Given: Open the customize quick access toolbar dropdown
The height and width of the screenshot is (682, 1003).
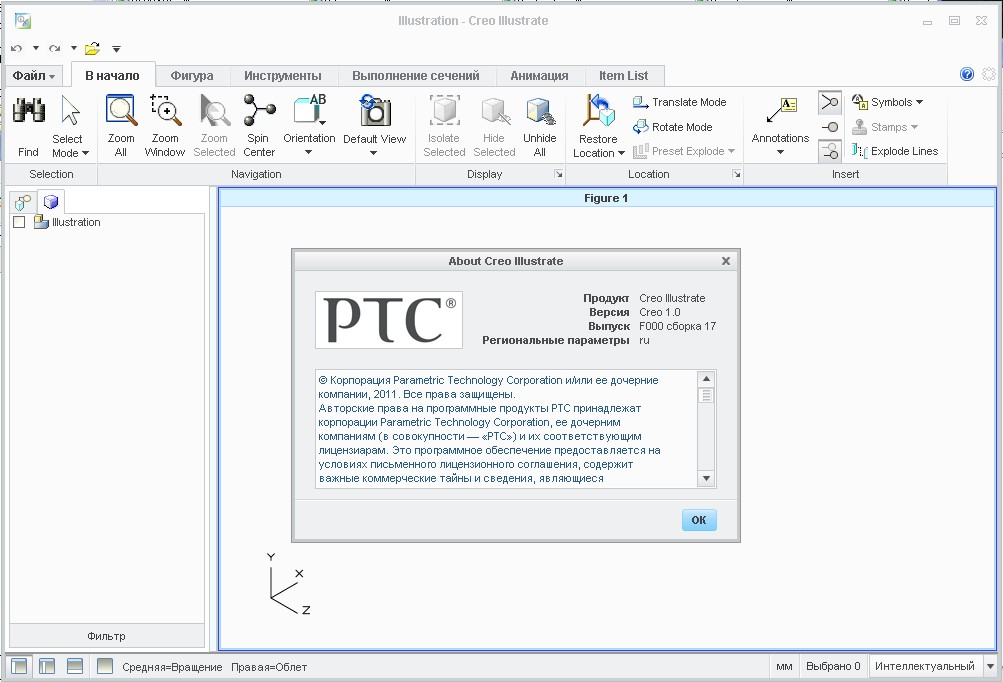Looking at the screenshot, I should coord(116,49).
